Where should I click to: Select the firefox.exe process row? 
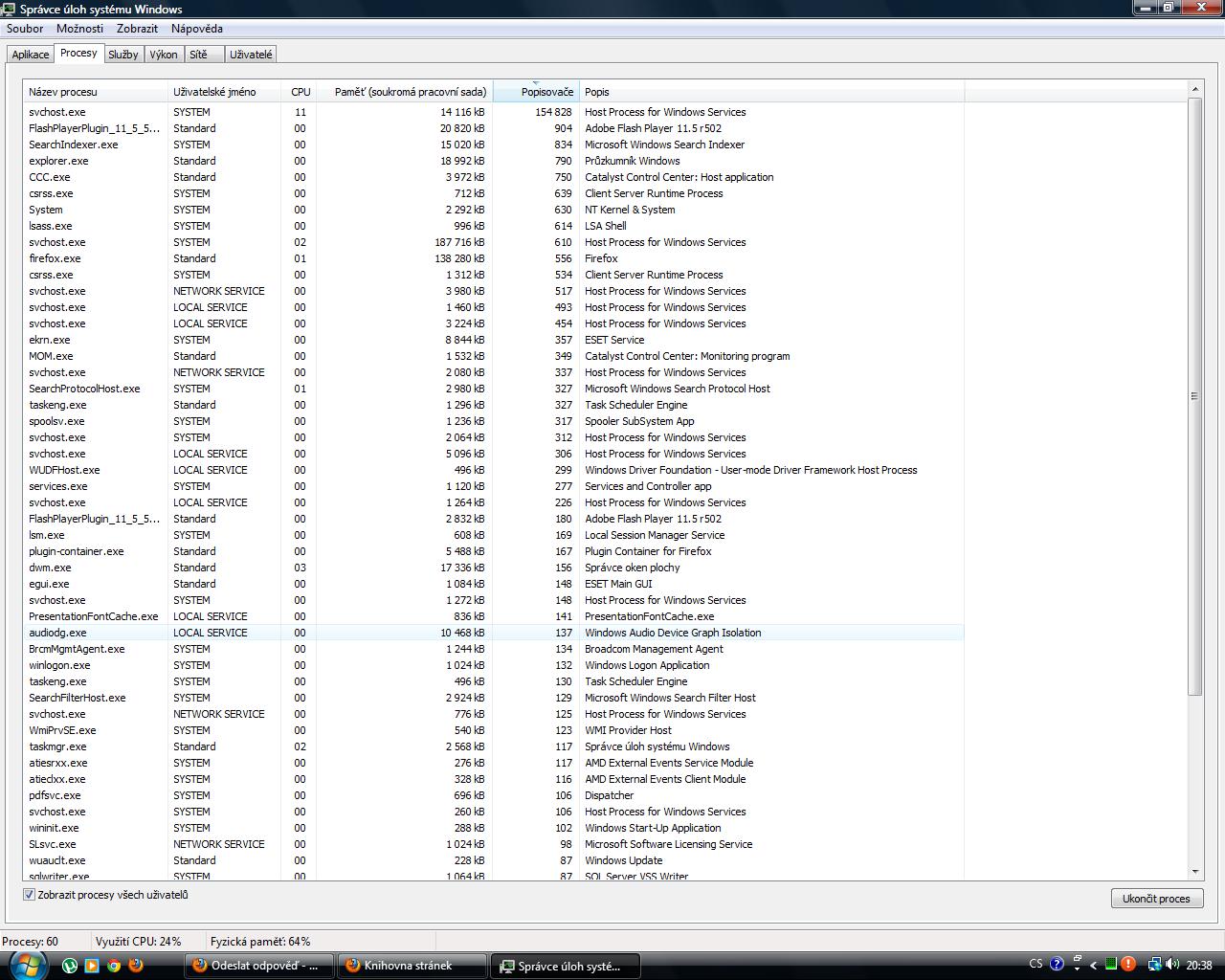click(493, 258)
